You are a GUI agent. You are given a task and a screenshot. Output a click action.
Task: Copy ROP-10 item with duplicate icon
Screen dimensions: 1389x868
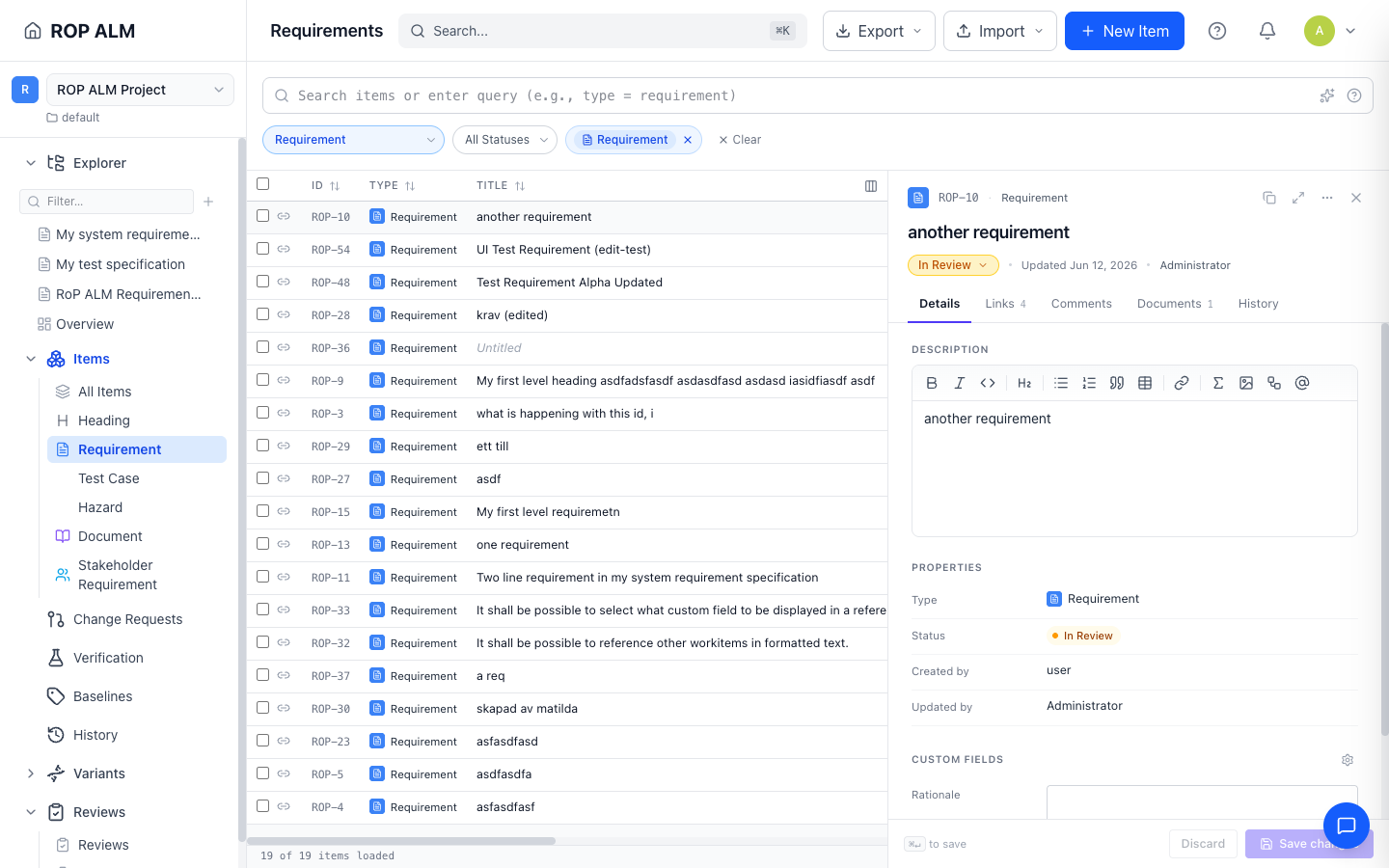[x=1269, y=198]
